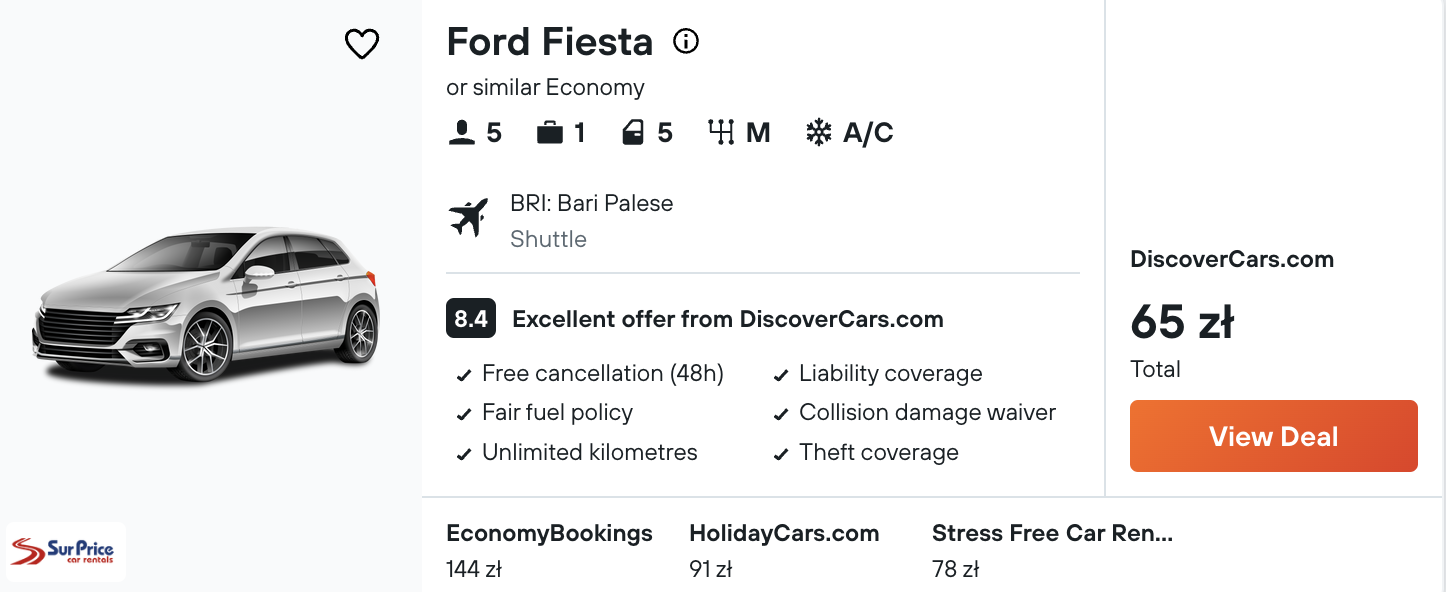The width and height of the screenshot is (1446, 592).
Task: Click the passenger seats icon
Action: pyautogui.click(x=461, y=133)
